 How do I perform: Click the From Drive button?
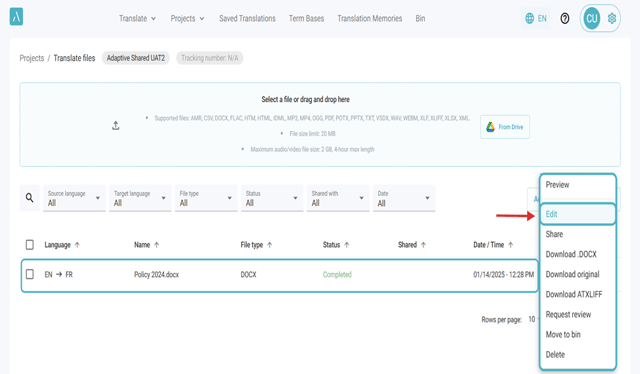point(505,127)
